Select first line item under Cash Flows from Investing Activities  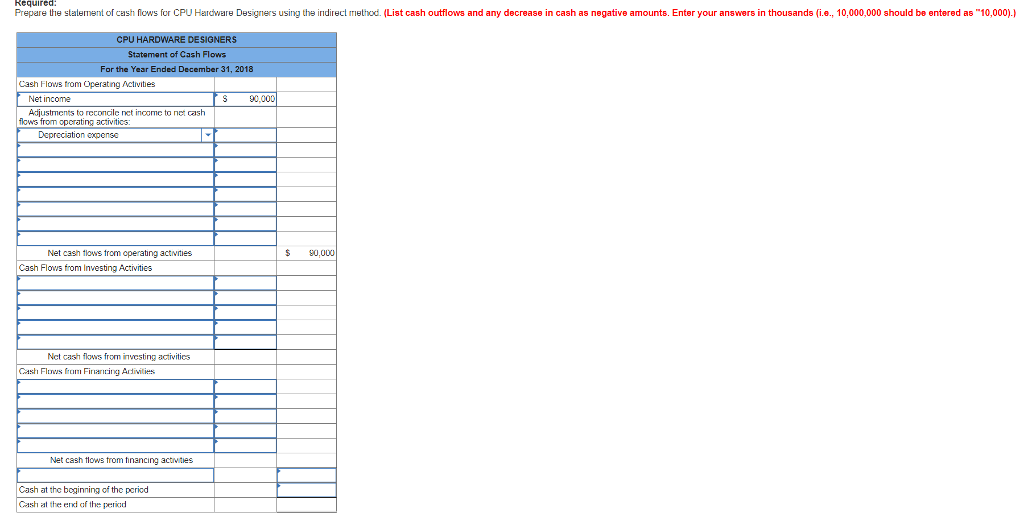(116, 283)
